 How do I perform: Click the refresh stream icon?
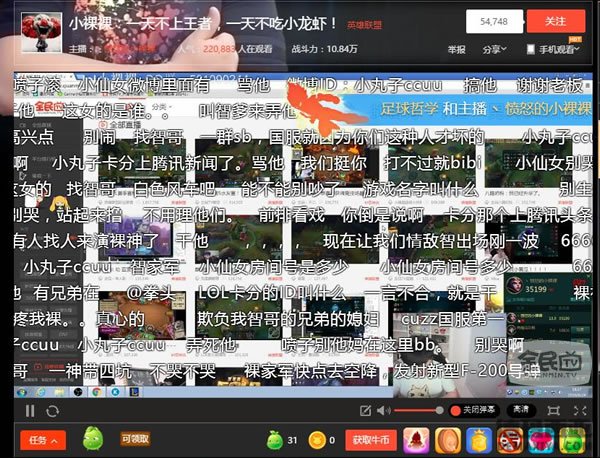(52, 411)
